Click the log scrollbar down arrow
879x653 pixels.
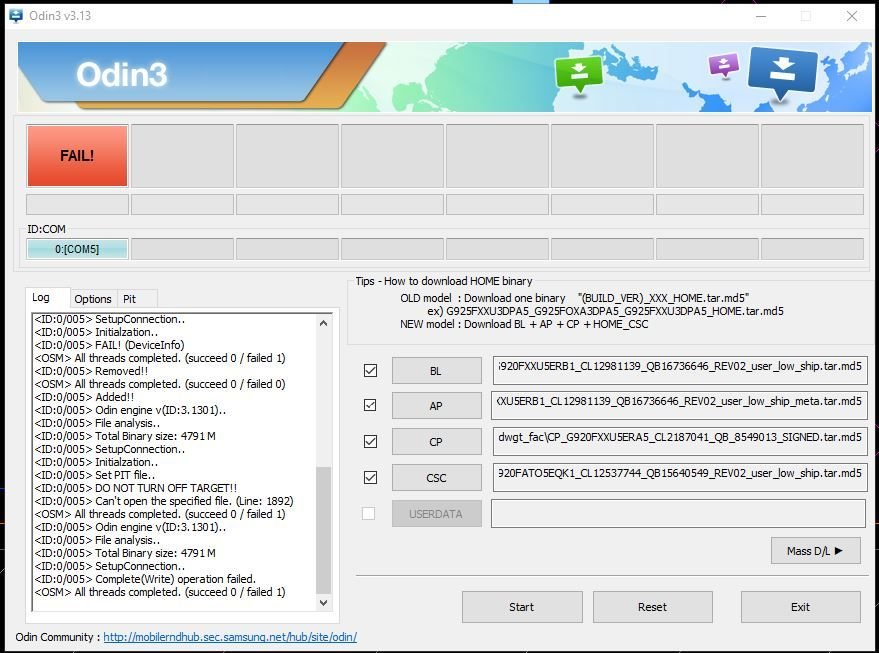pyautogui.click(x=323, y=603)
